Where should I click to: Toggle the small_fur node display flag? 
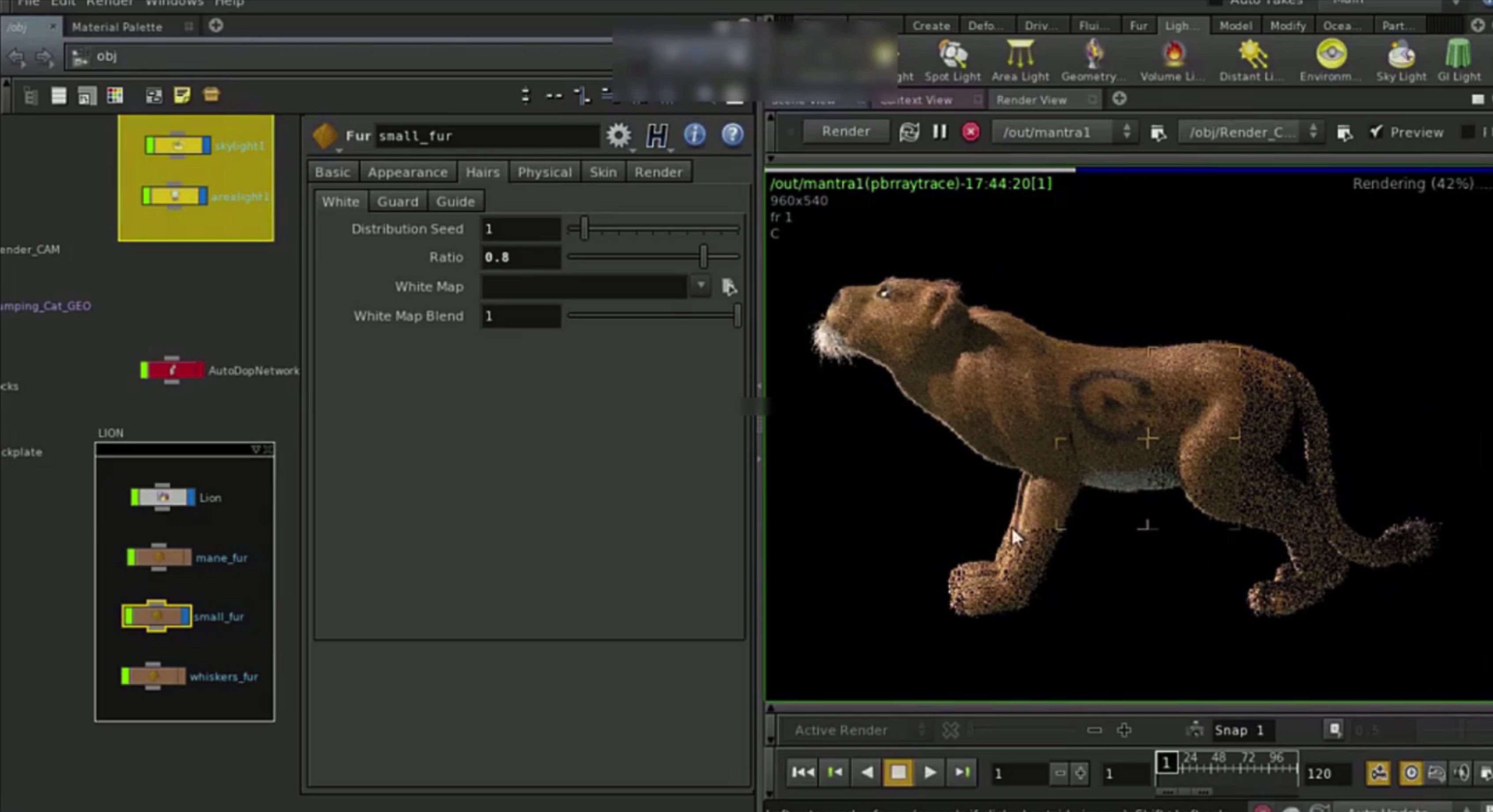(185, 616)
